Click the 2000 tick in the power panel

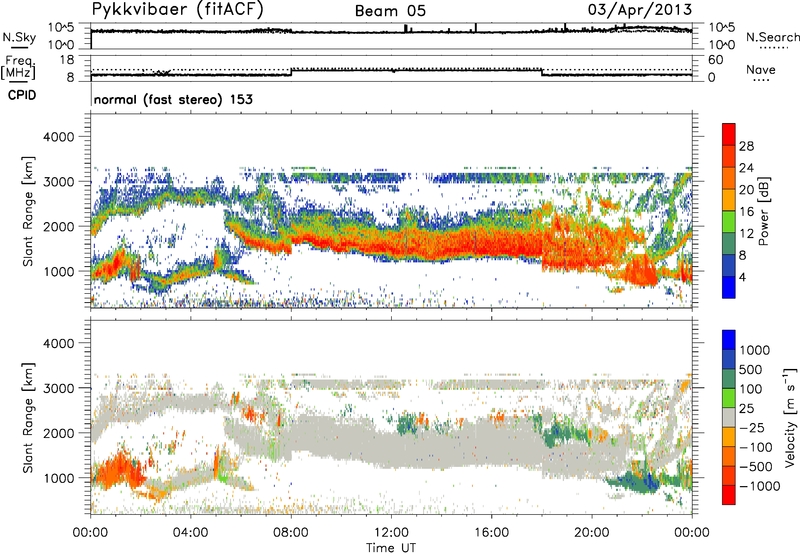point(61,226)
